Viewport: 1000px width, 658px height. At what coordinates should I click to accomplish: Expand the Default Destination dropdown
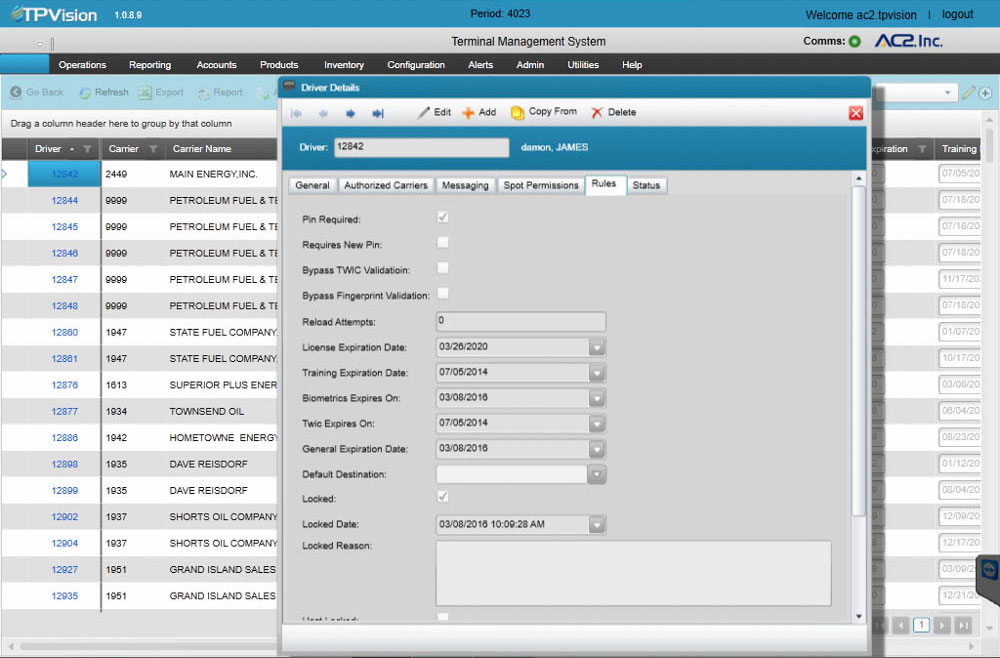(x=597, y=473)
